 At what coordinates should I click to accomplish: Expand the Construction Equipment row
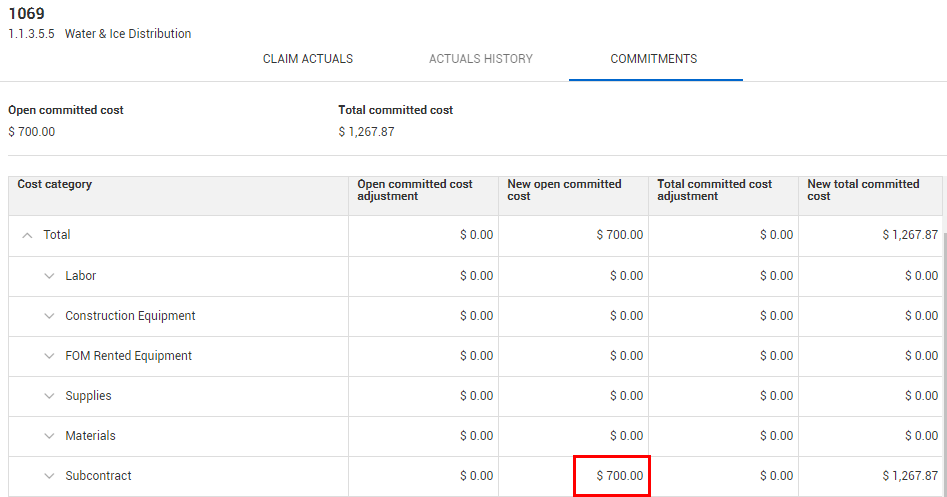point(49,316)
